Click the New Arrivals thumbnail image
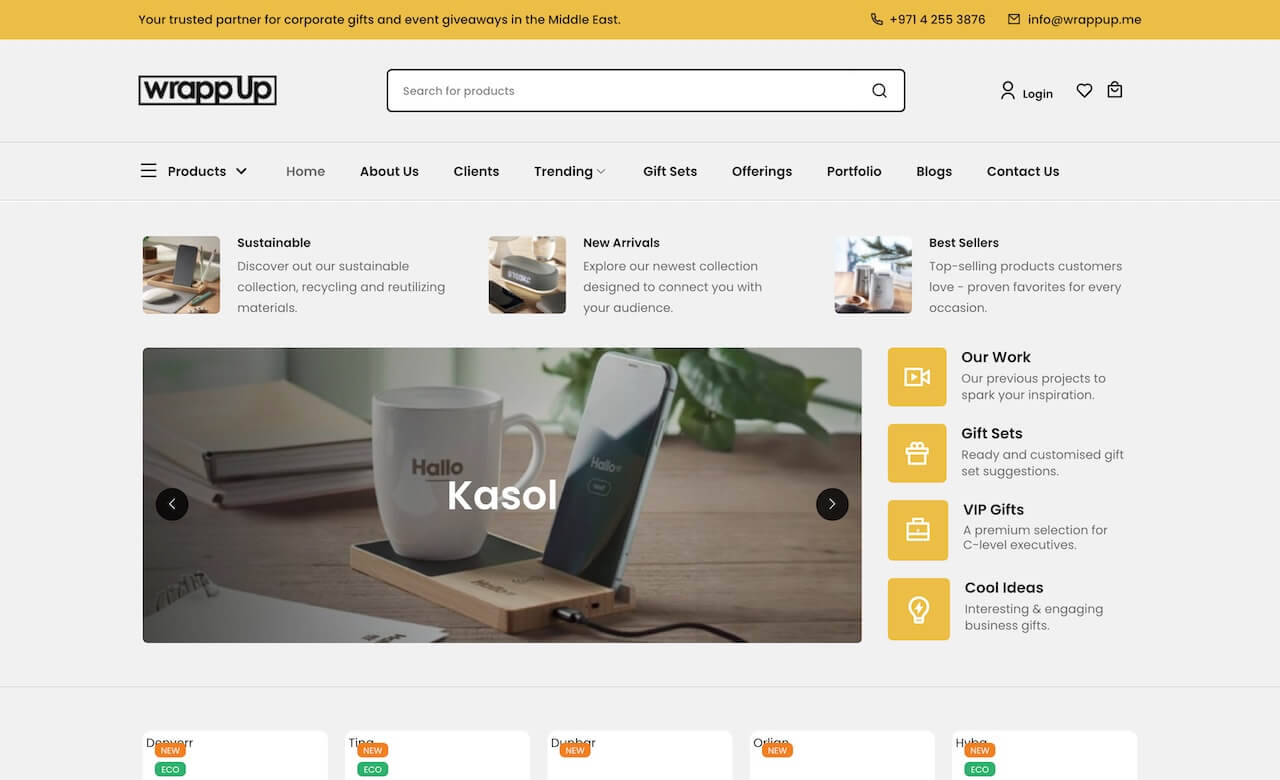The width and height of the screenshot is (1280, 780). click(x=527, y=275)
